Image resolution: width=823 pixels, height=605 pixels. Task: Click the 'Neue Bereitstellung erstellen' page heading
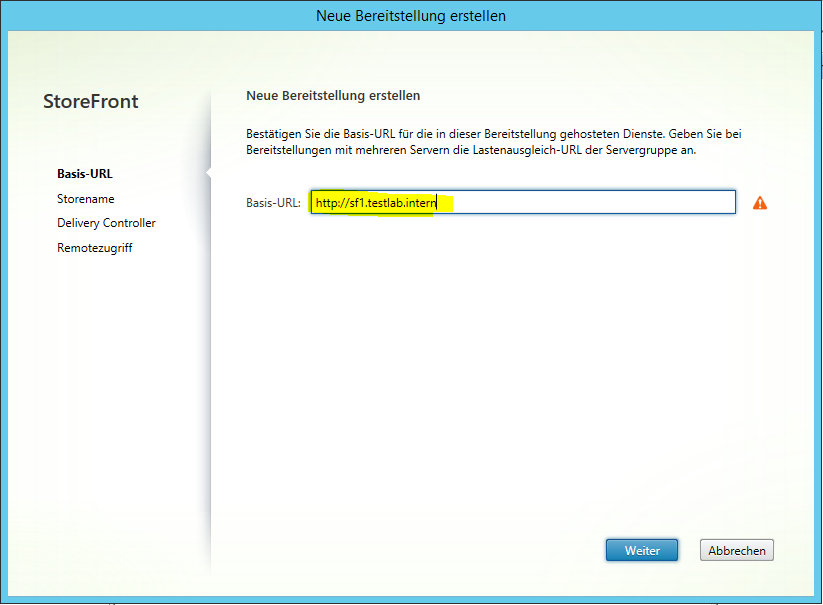(333, 95)
